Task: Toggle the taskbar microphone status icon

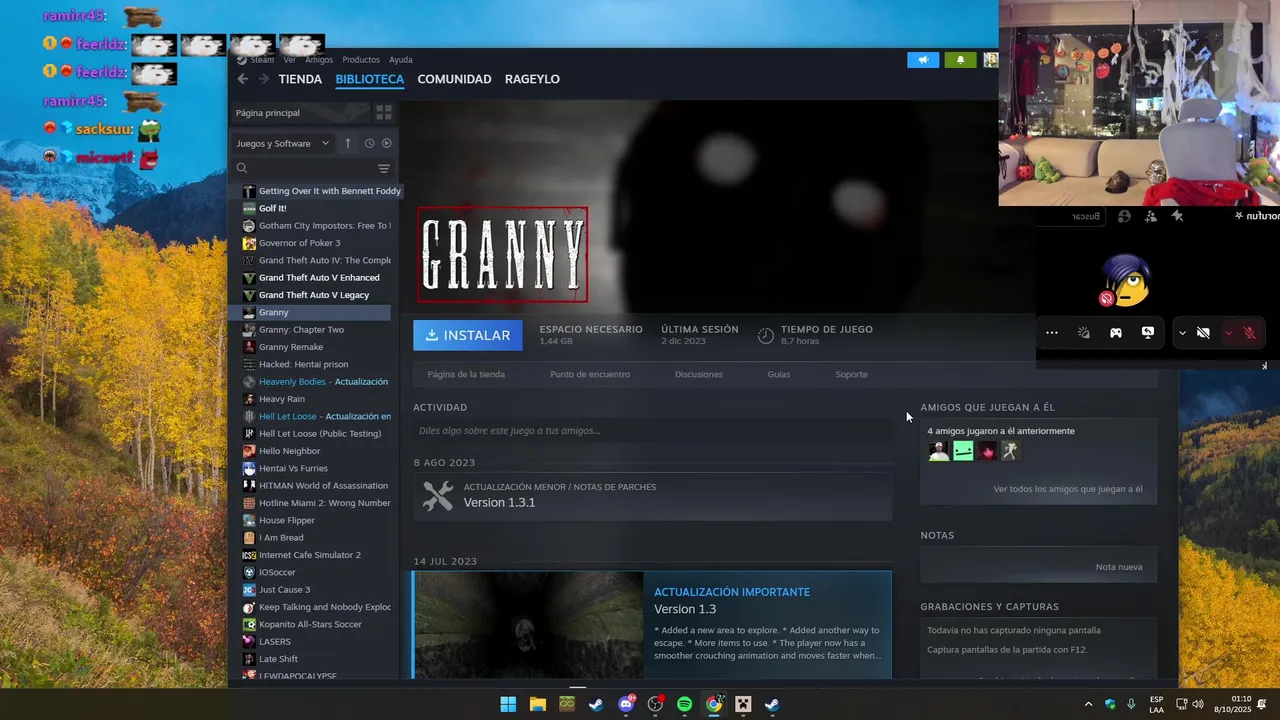Action: click(x=1131, y=704)
